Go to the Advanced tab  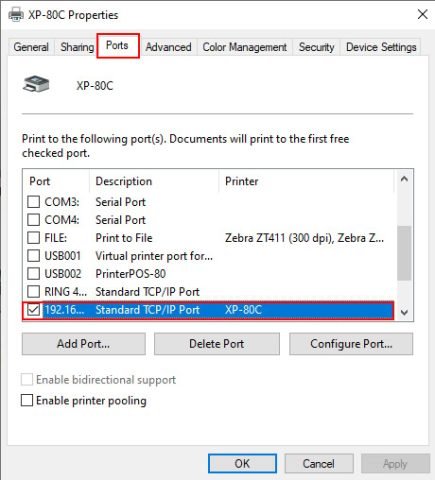168,47
